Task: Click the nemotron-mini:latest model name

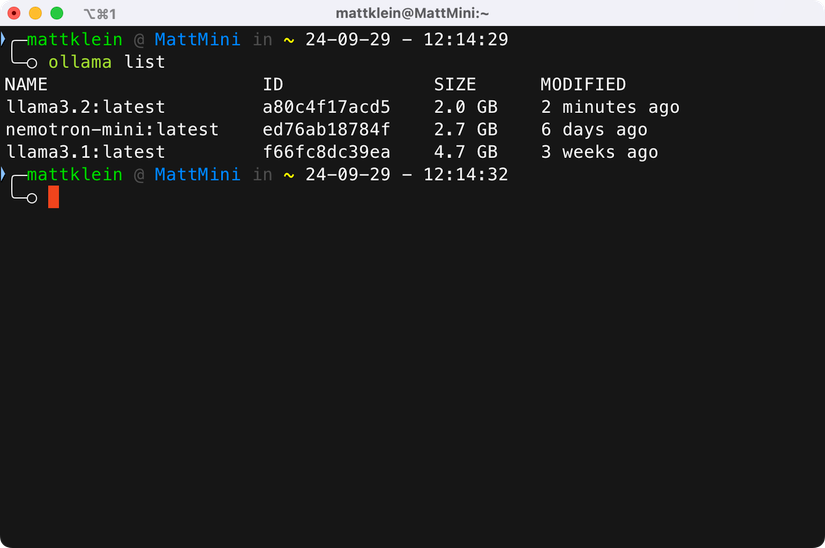Action: tap(112, 129)
